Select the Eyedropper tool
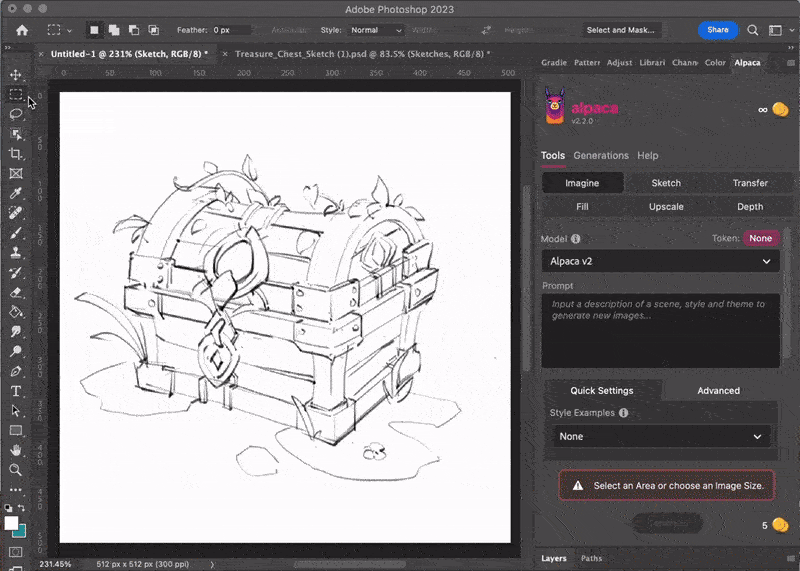The image size is (800, 571). [15, 193]
